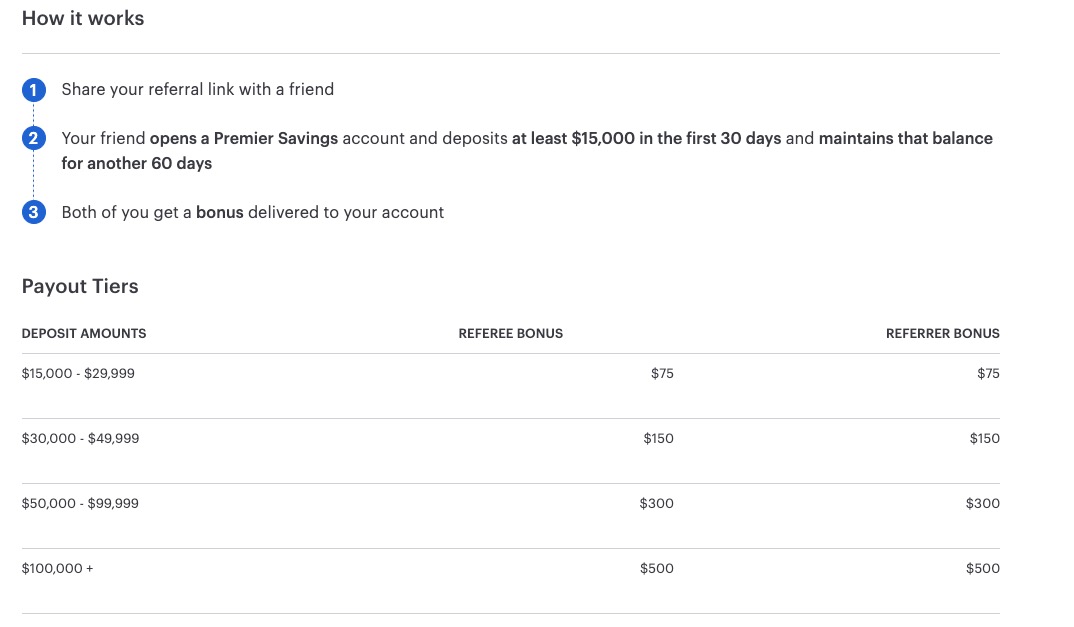Viewport: 1074px width, 627px height.
Task: Click the 'Referrer Bonus' column header
Action: tap(942, 333)
